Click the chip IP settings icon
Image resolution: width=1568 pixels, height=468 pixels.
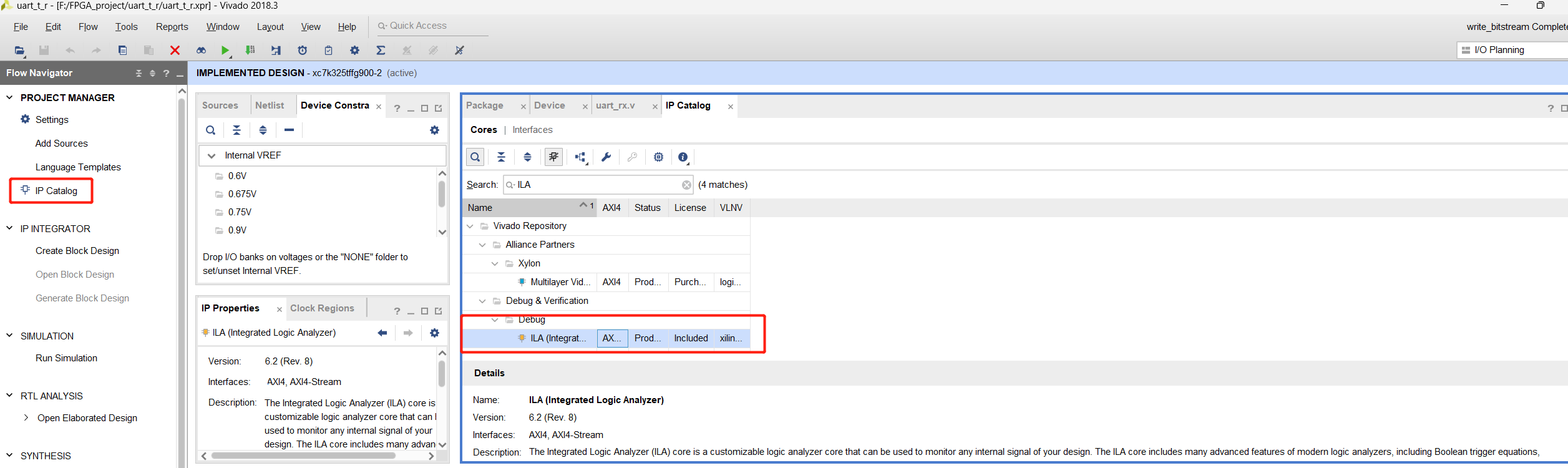658,157
